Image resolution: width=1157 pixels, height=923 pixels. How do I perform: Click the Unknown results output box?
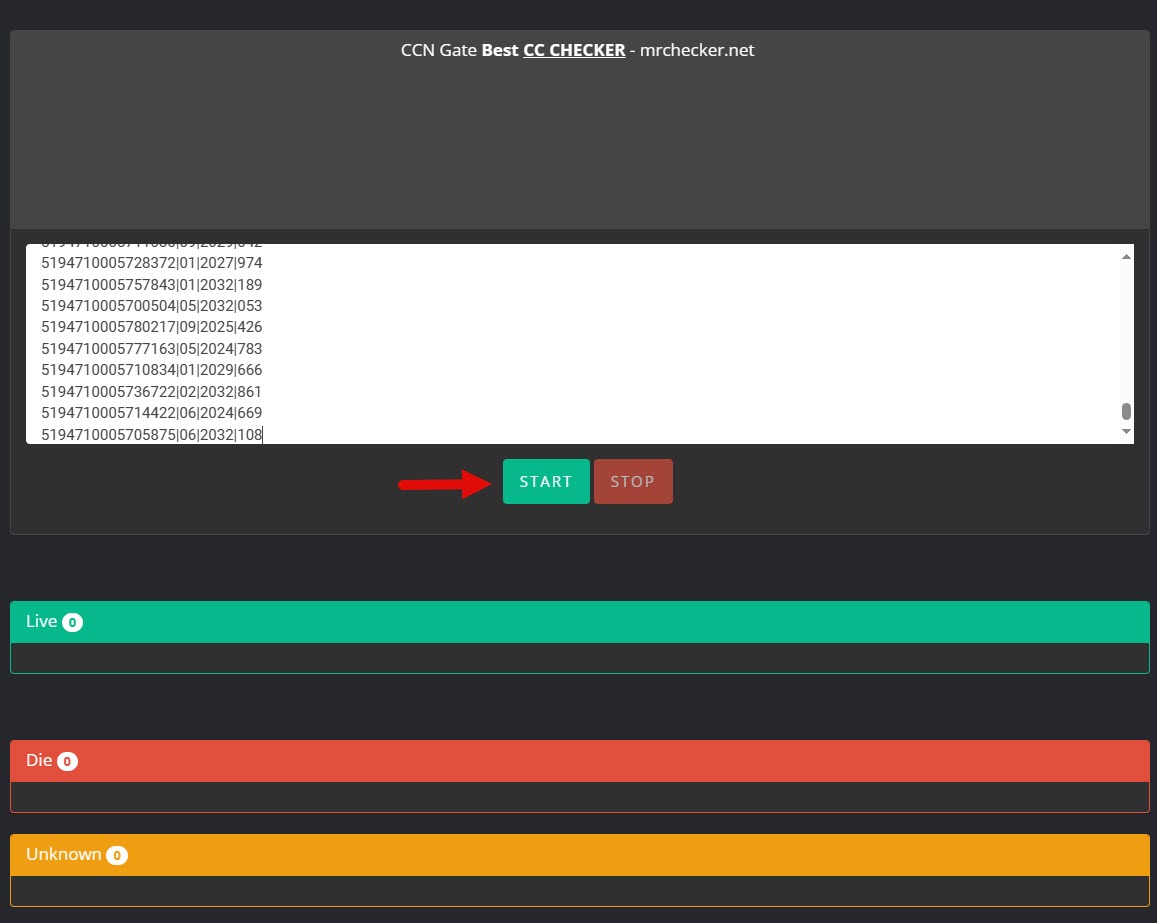(580, 891)
